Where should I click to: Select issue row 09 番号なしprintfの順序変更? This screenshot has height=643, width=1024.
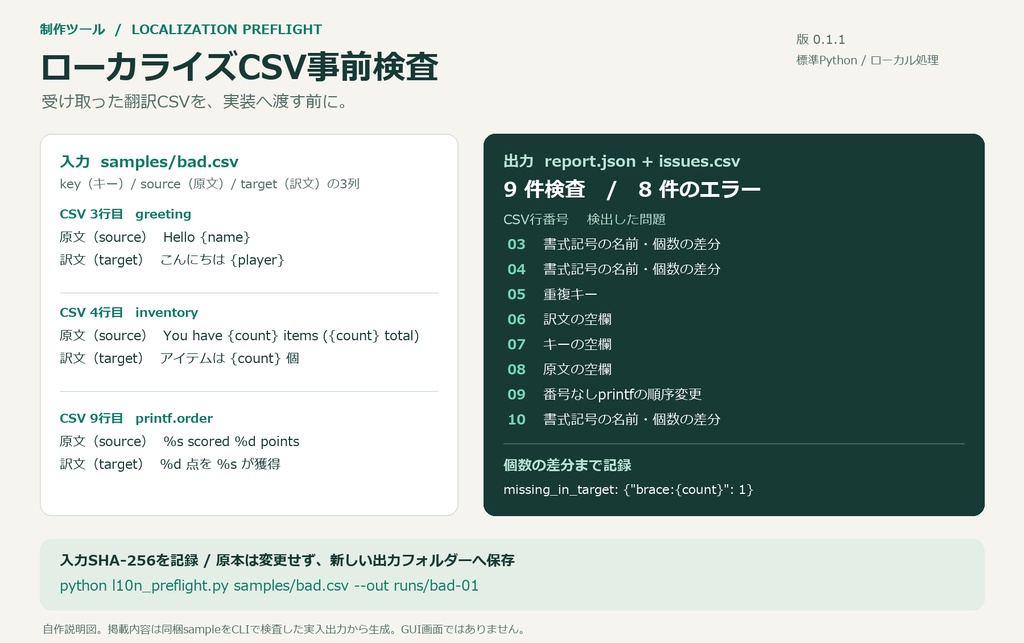605,394
